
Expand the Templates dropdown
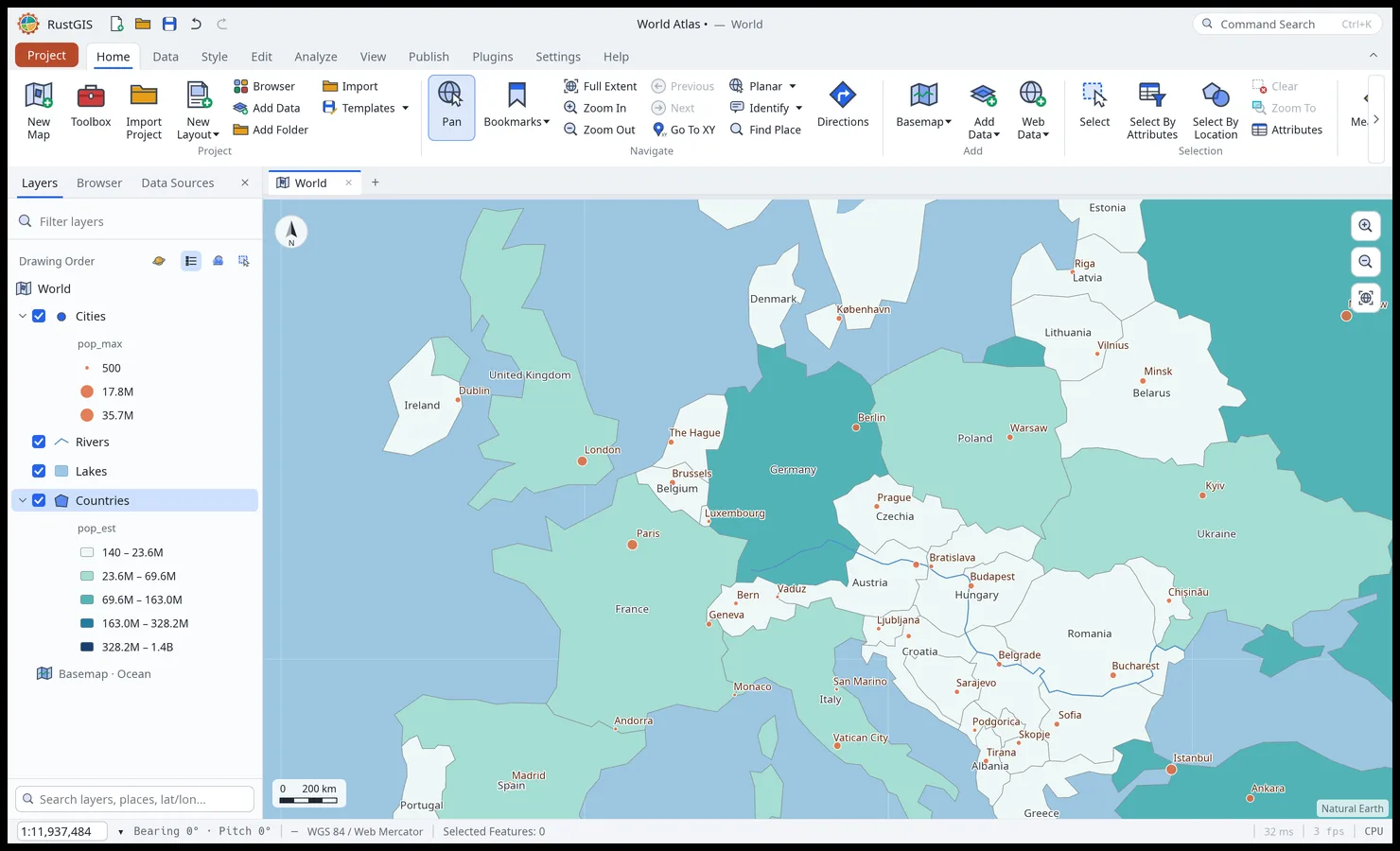click(366, 108)
